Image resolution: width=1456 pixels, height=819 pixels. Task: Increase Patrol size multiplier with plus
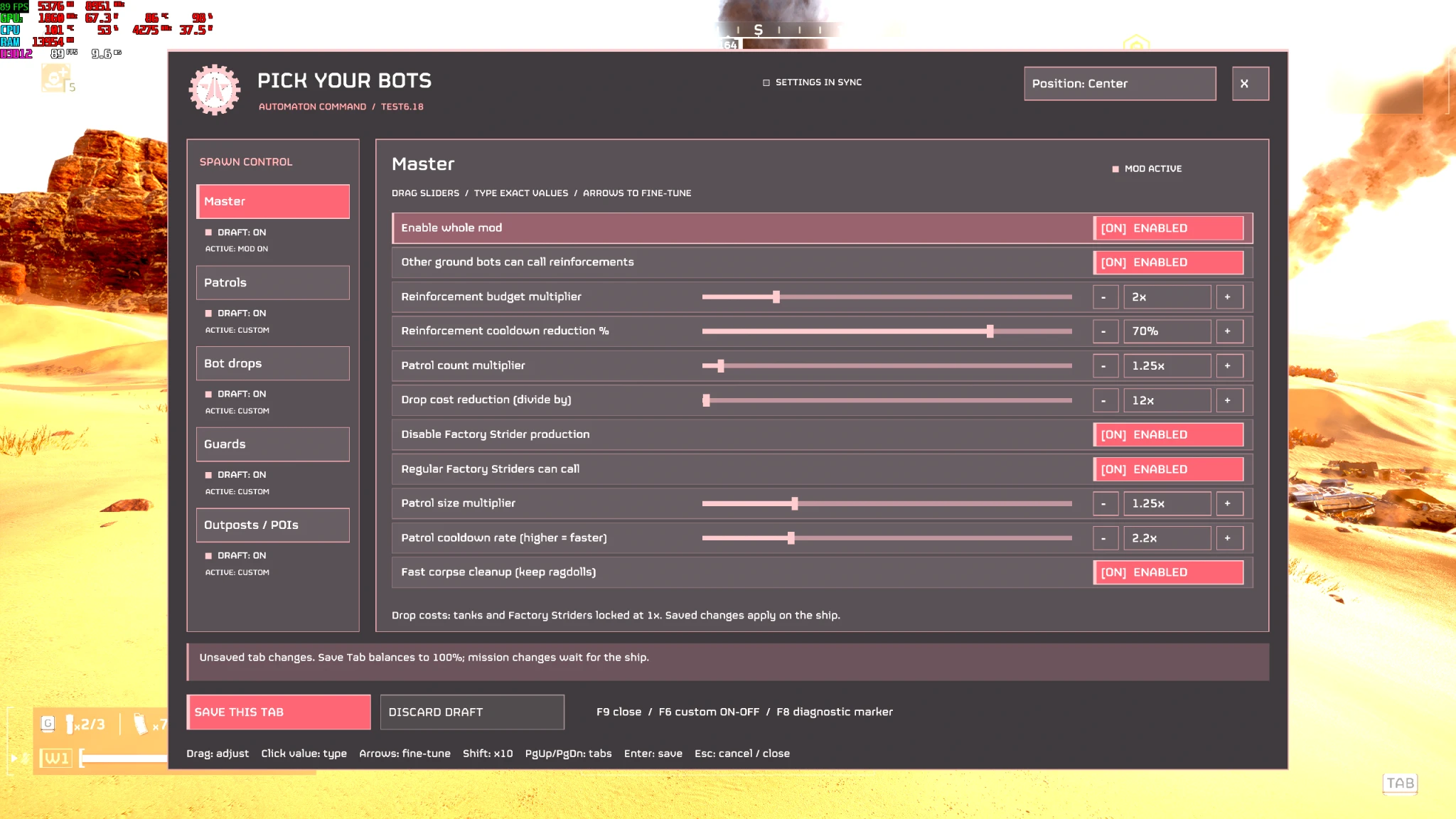pos(1228,503)
